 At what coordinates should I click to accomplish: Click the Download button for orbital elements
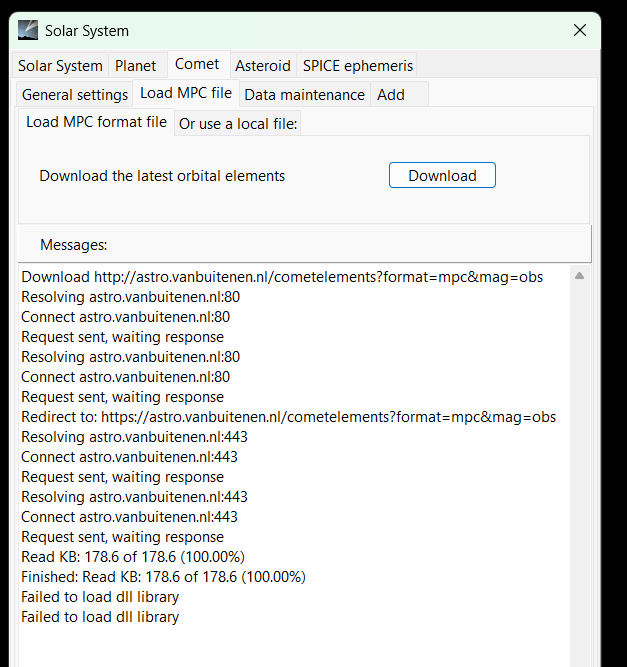(442, 175)
